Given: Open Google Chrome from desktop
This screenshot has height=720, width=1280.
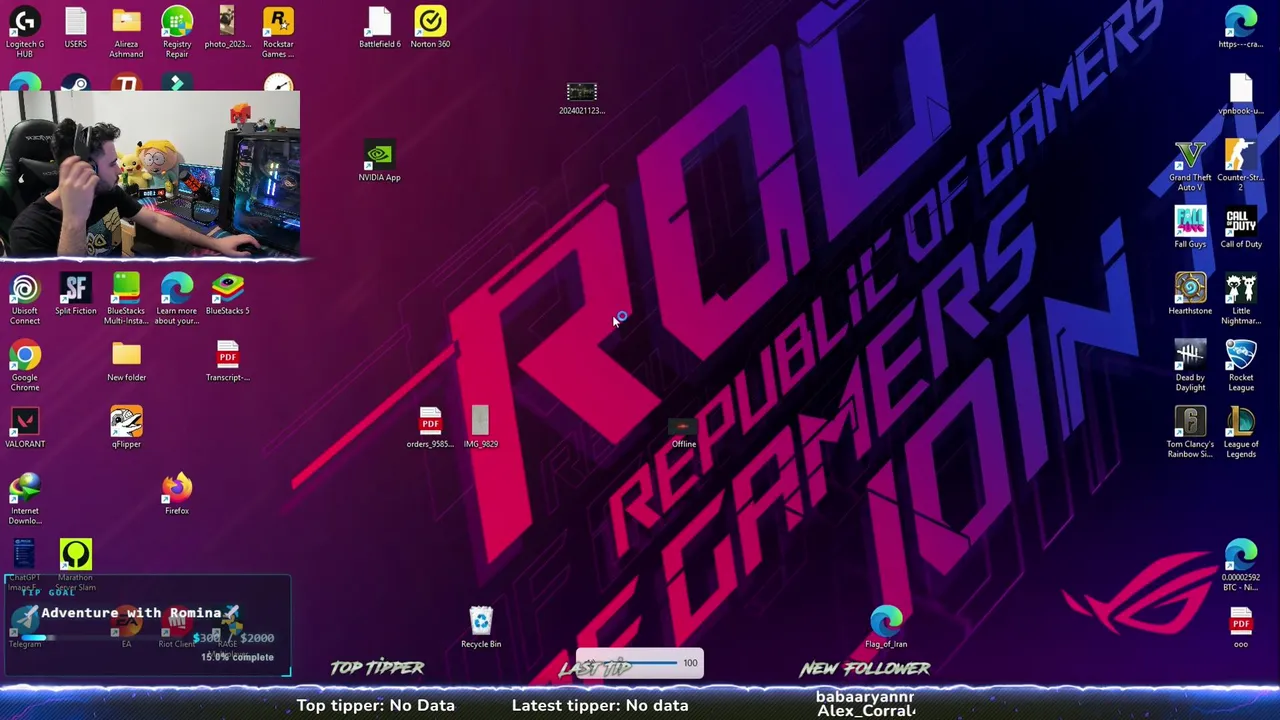Looking at the screenshot, I should click(25, 365).
